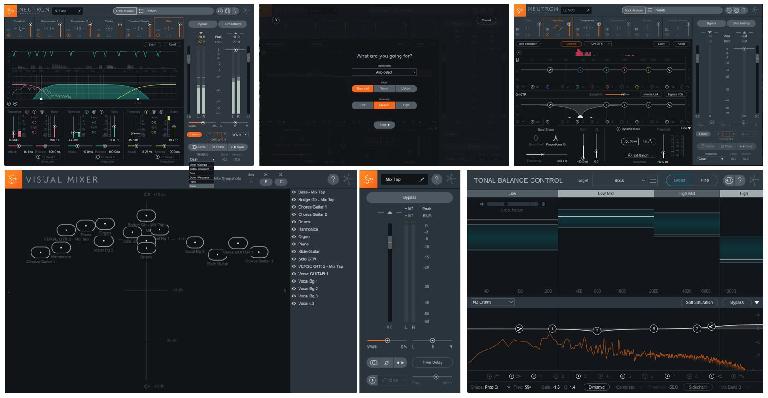Select the Chorus Guitar 2 node in the mixer

coord(259,253)
